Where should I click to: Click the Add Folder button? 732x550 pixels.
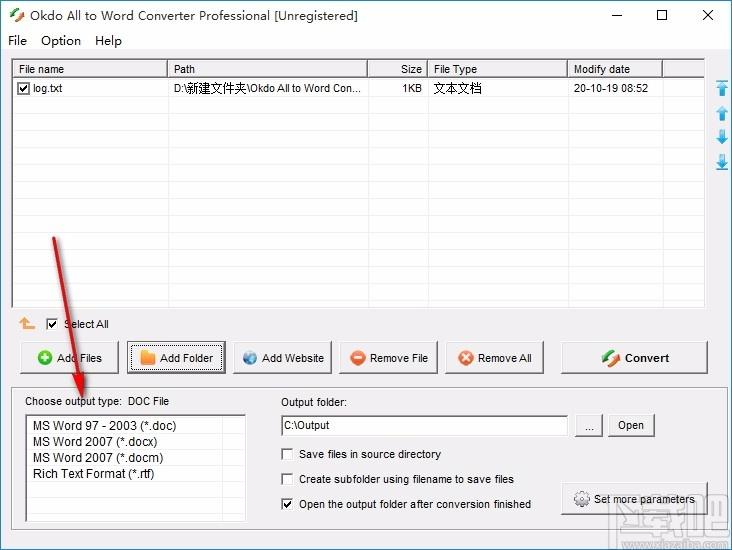(176, 358)
